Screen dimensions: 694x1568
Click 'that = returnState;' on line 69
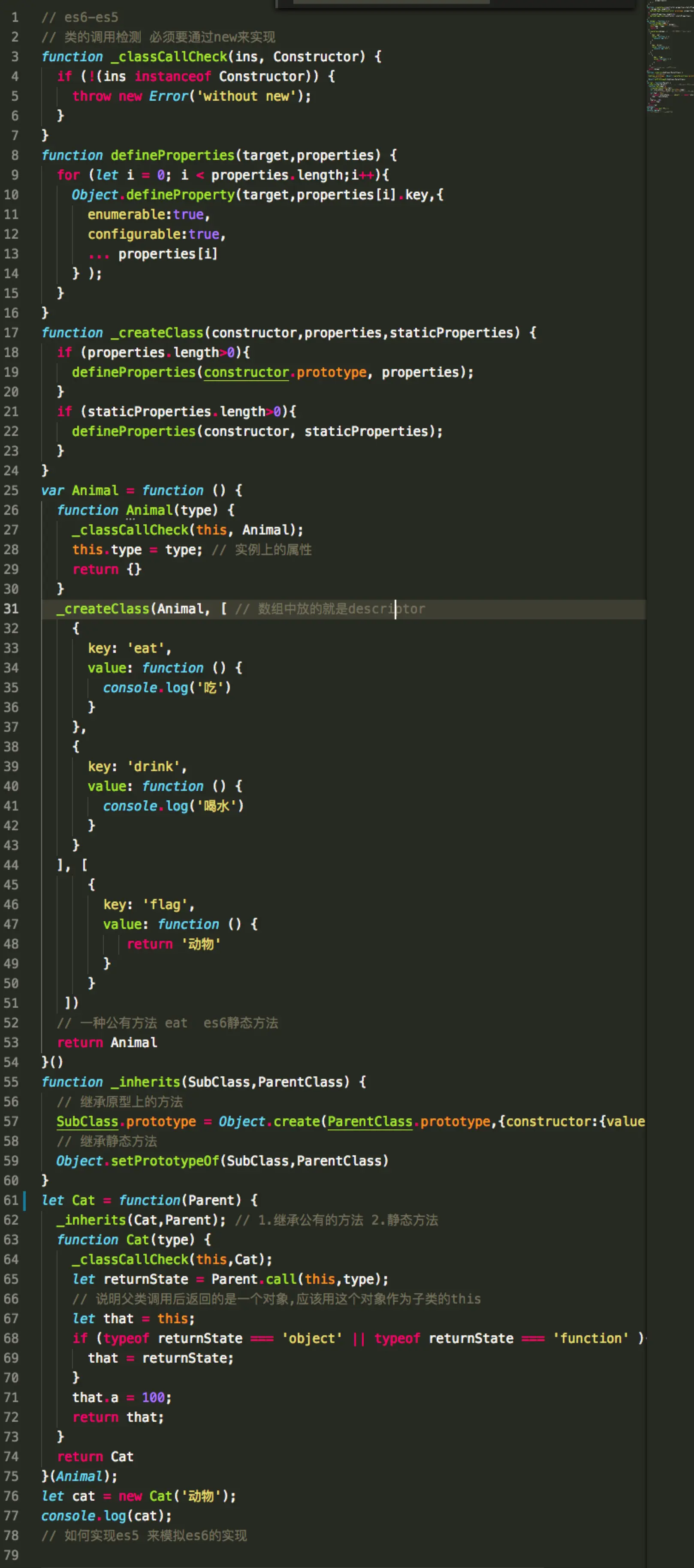161,1358
